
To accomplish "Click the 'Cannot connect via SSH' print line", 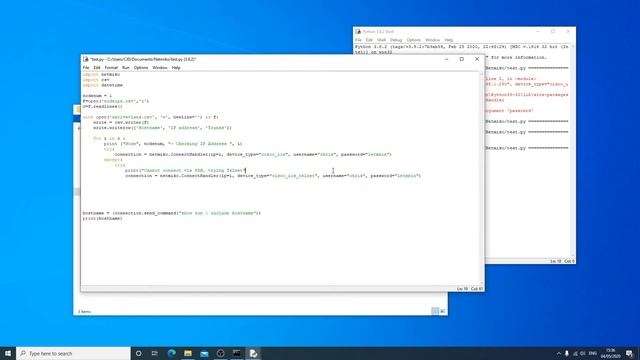I will [185, 171].
